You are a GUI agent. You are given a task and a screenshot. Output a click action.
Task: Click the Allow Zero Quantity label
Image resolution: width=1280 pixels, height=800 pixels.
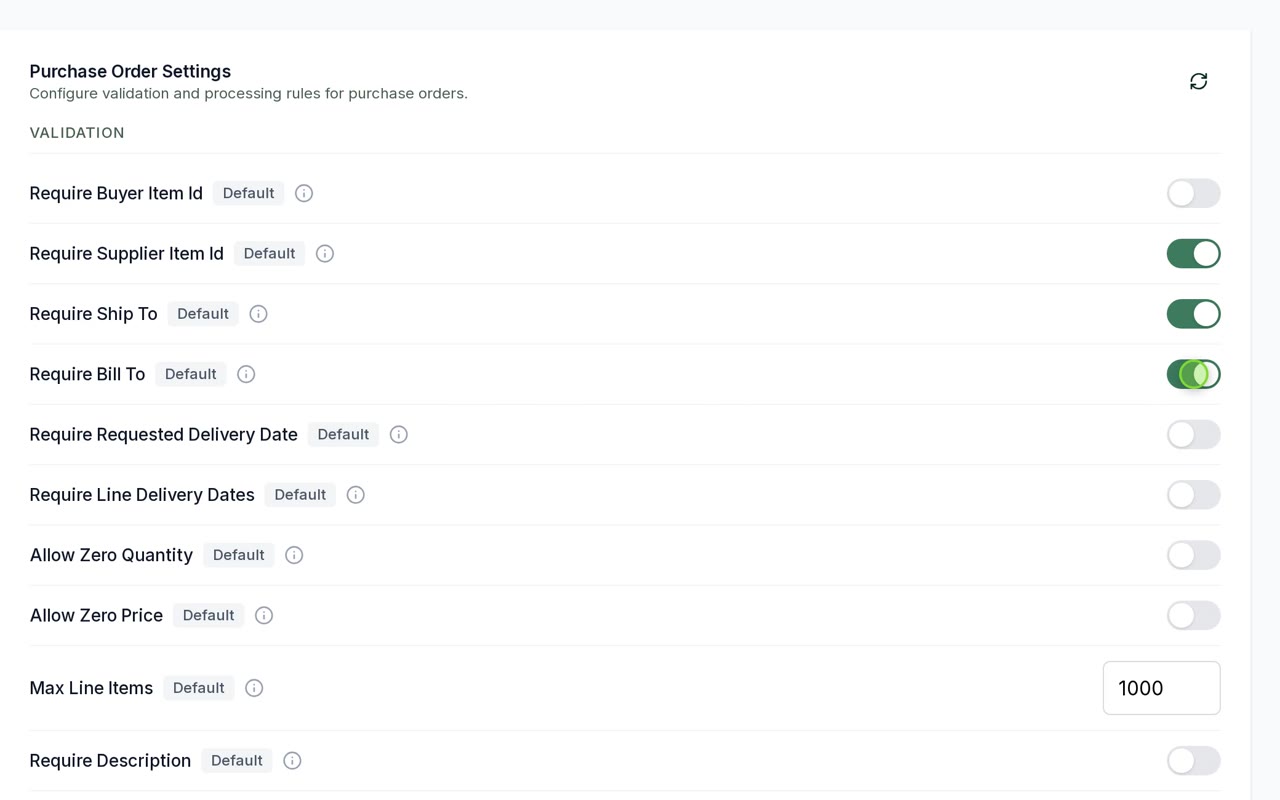click(x=111, y=555)
